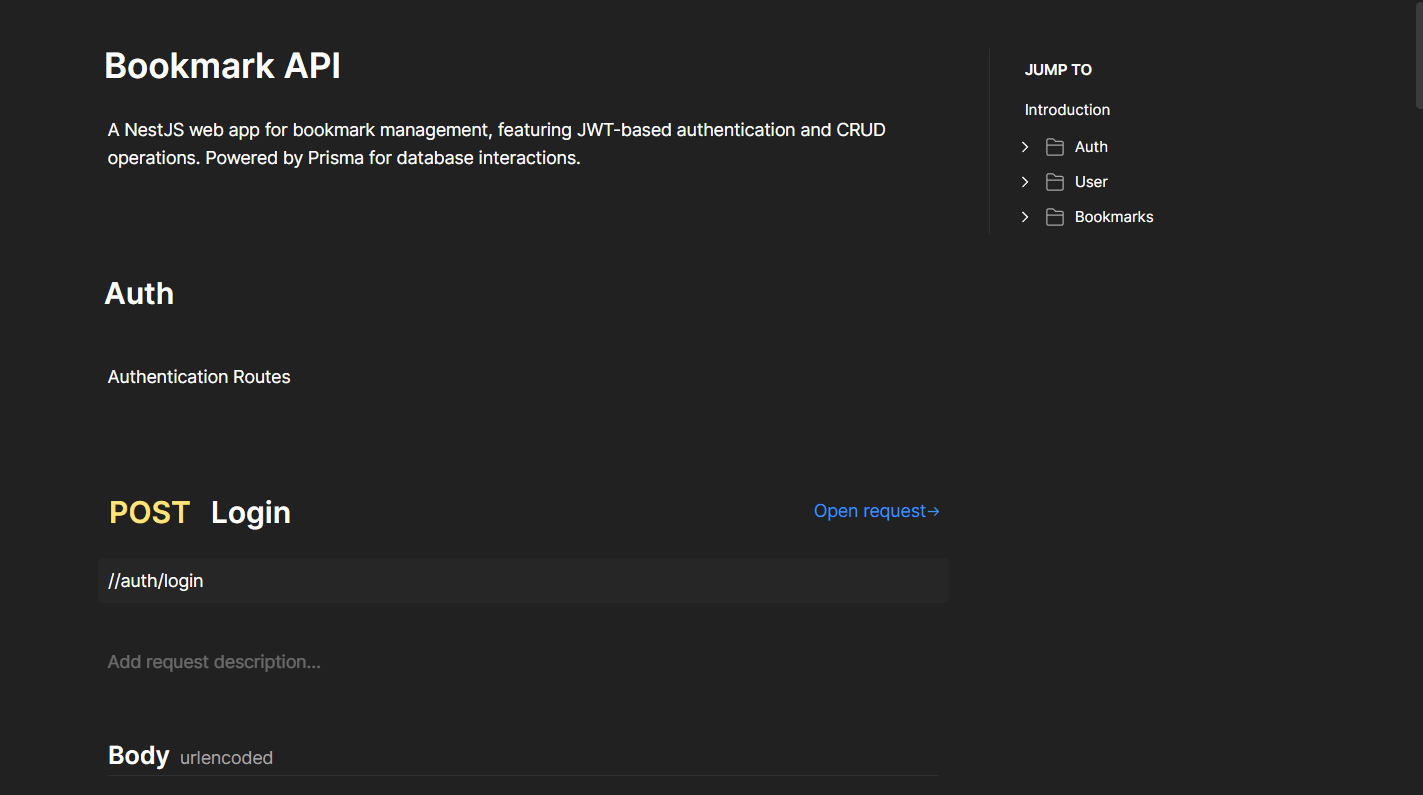Click the POST method label
This screenshot has height=795, width=1423.
click(x=149, y=513)
